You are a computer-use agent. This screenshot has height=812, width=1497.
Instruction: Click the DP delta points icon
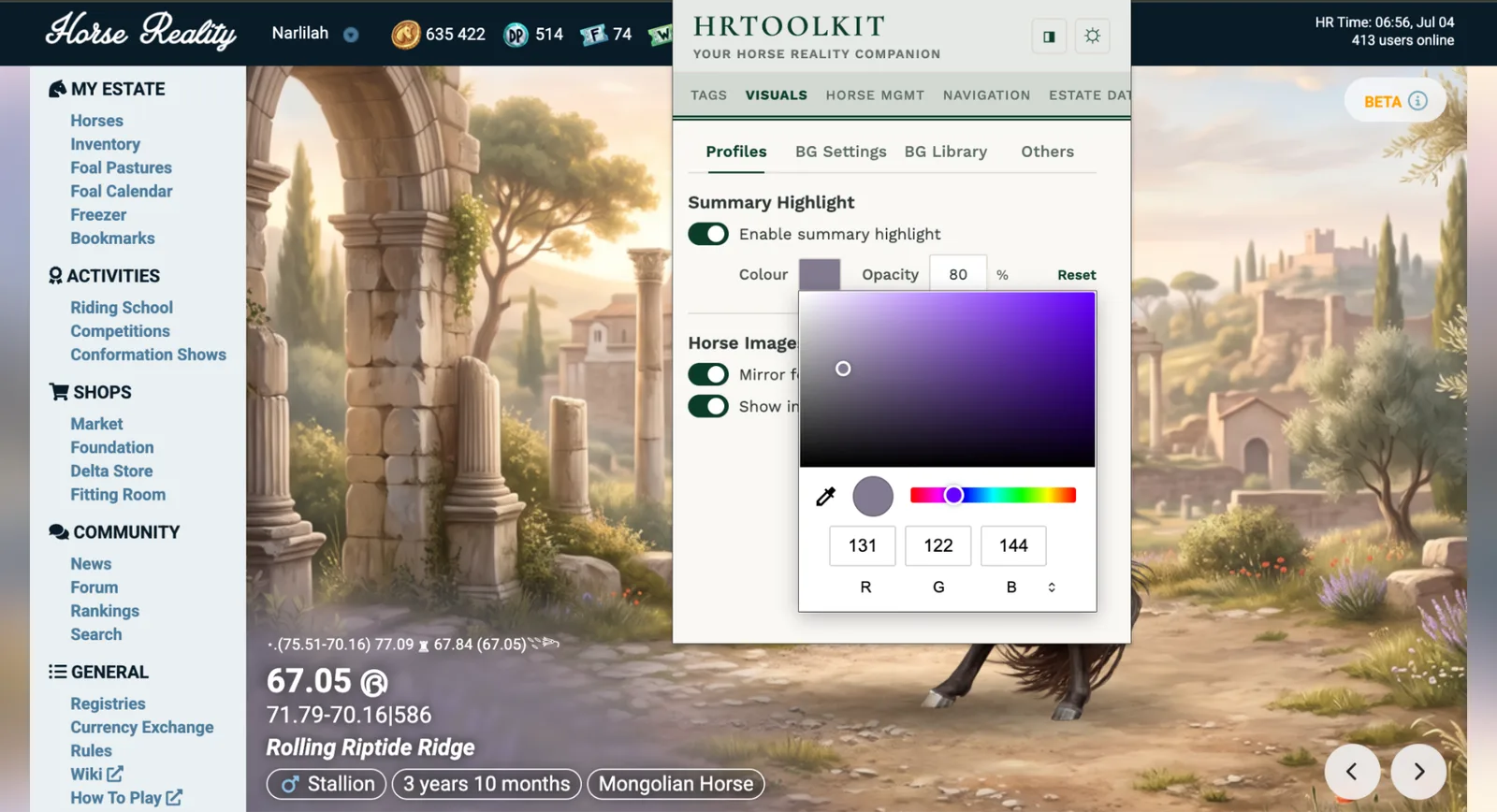[516, 35]
